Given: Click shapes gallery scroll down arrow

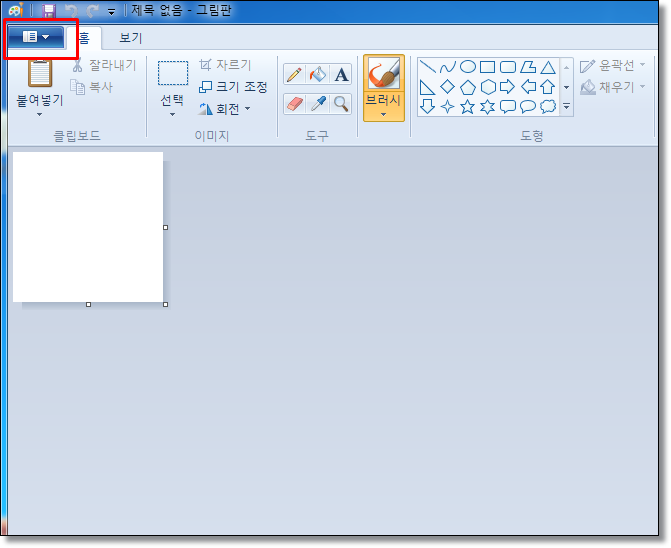Looking at the screenshot, I should (x=567, y=87).
